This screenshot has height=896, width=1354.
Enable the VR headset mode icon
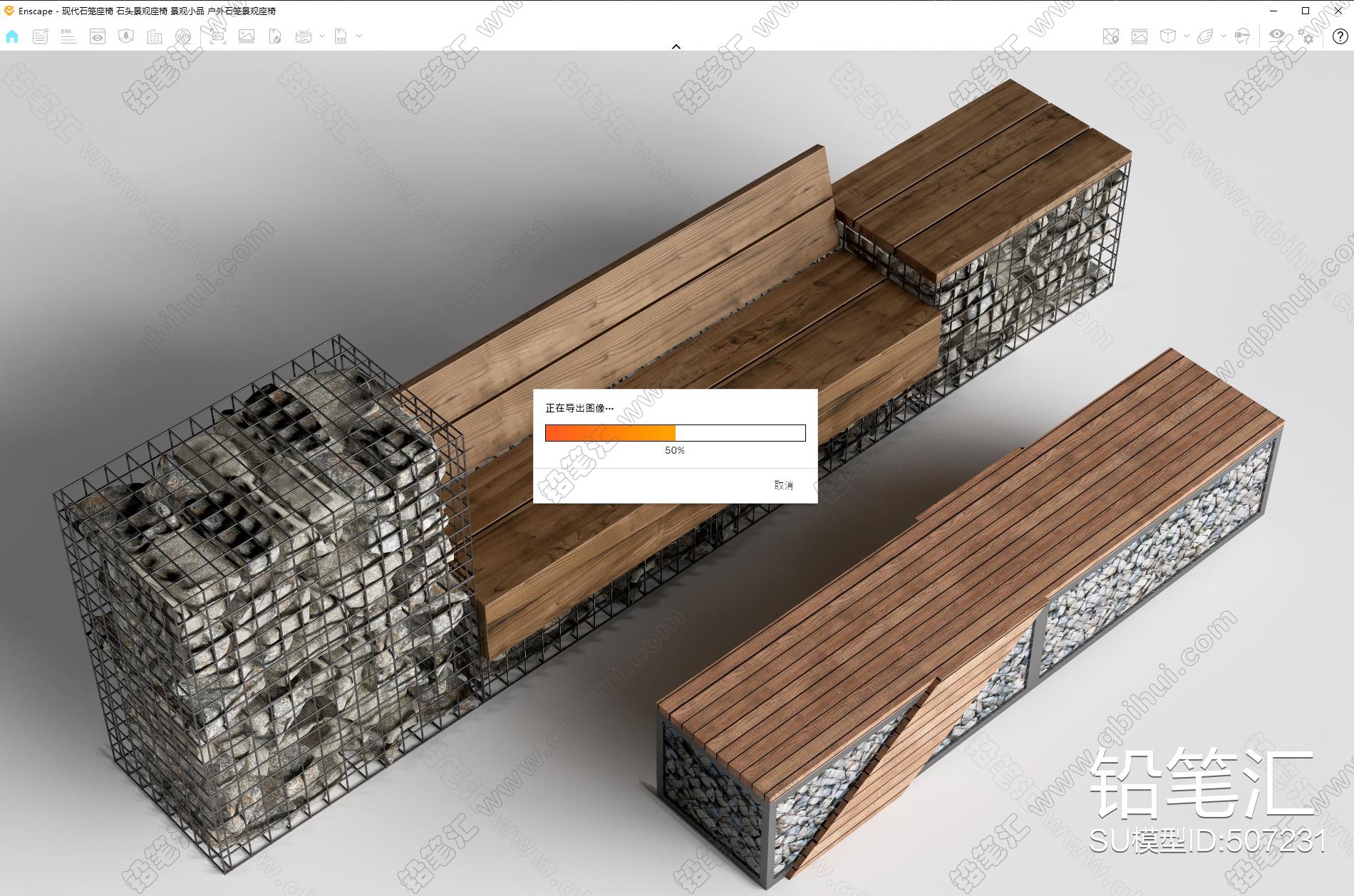click(1243, 36)
